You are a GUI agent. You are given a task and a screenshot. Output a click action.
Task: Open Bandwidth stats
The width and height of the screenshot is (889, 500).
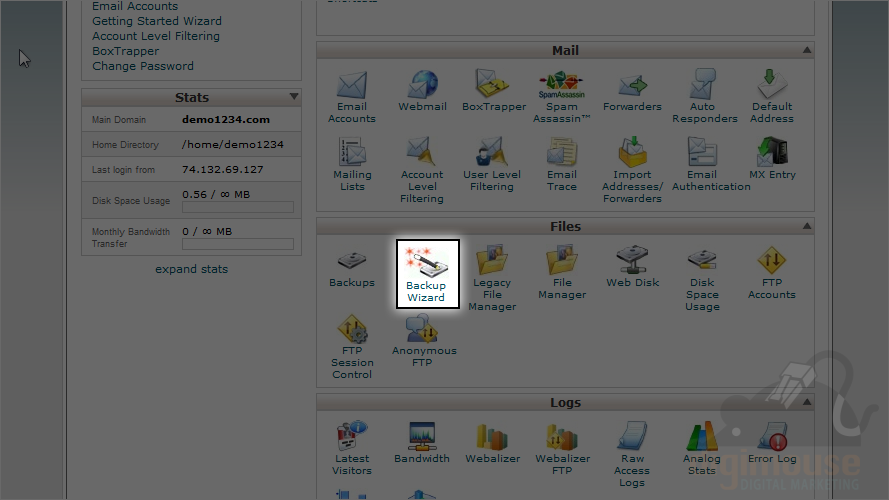click(x=422, y=443)
